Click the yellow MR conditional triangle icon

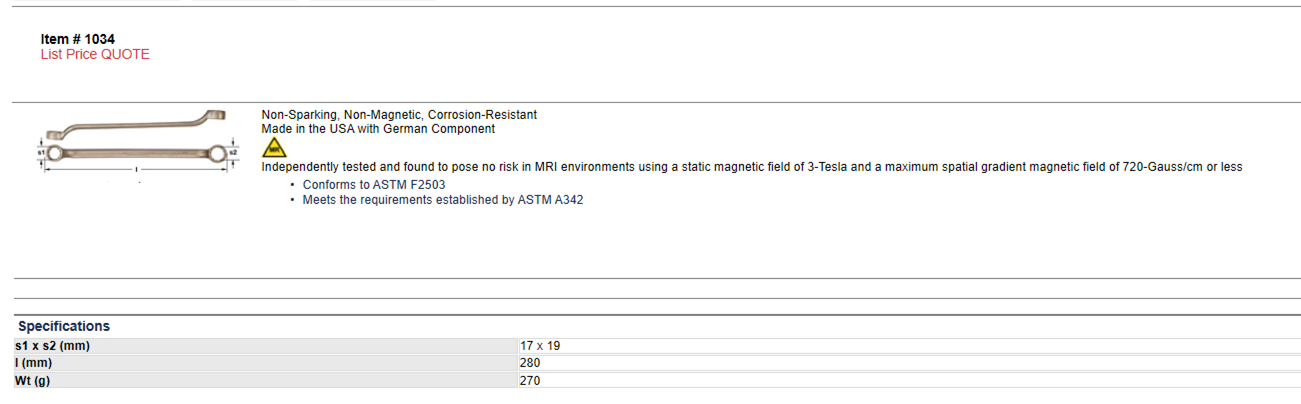[x=273, y=148]
